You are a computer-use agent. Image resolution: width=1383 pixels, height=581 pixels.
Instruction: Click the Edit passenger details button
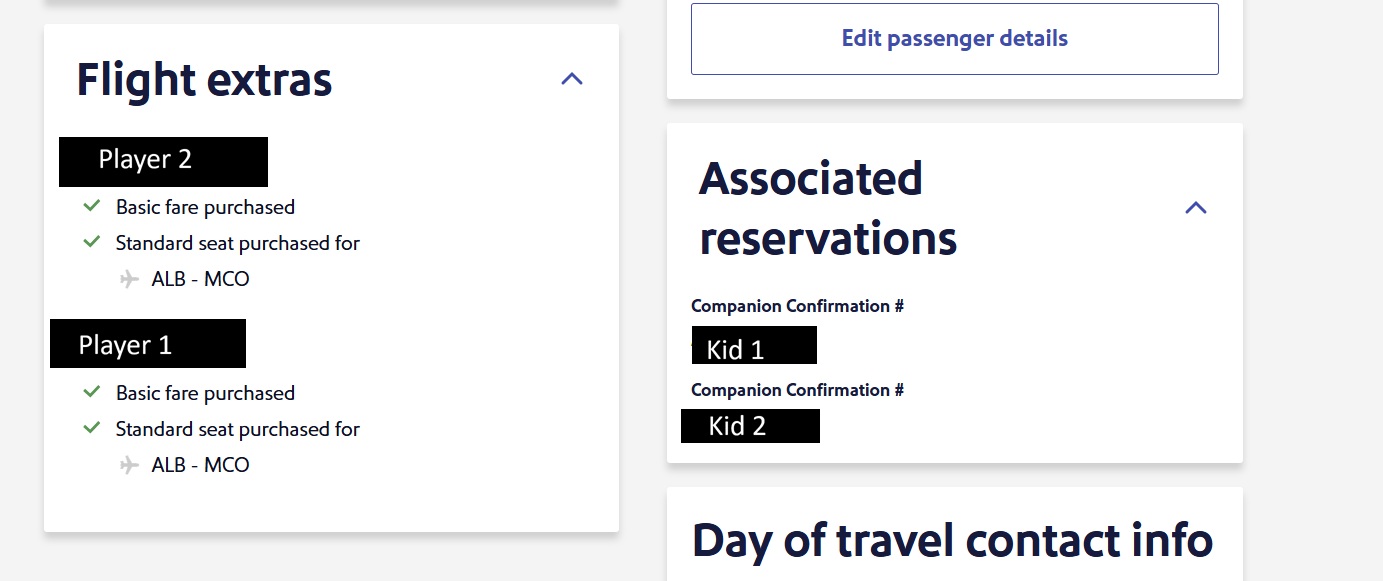point(954,39)
